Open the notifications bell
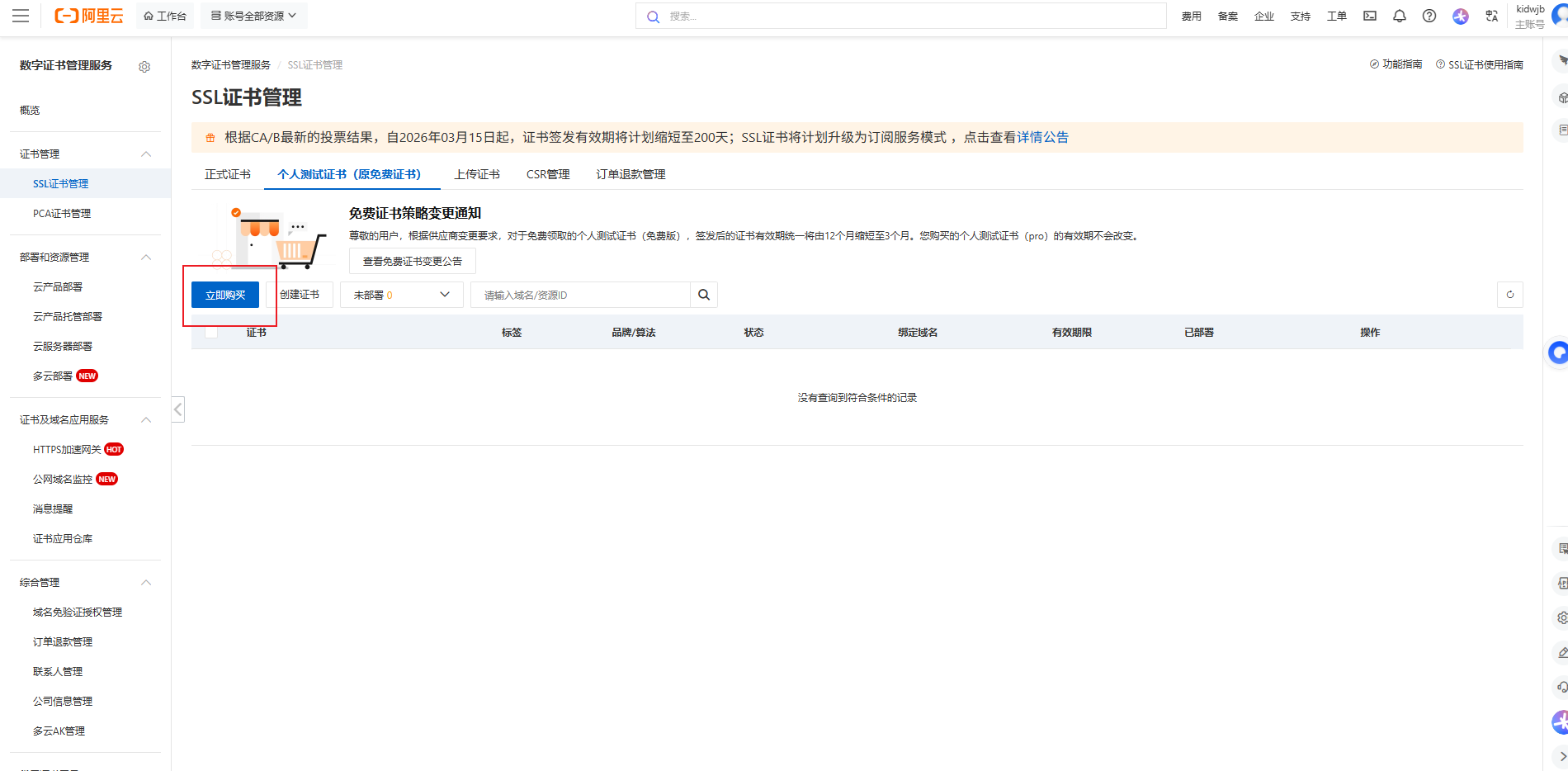Screen dimensions: 1568x771 click(x=1399, y=16)
